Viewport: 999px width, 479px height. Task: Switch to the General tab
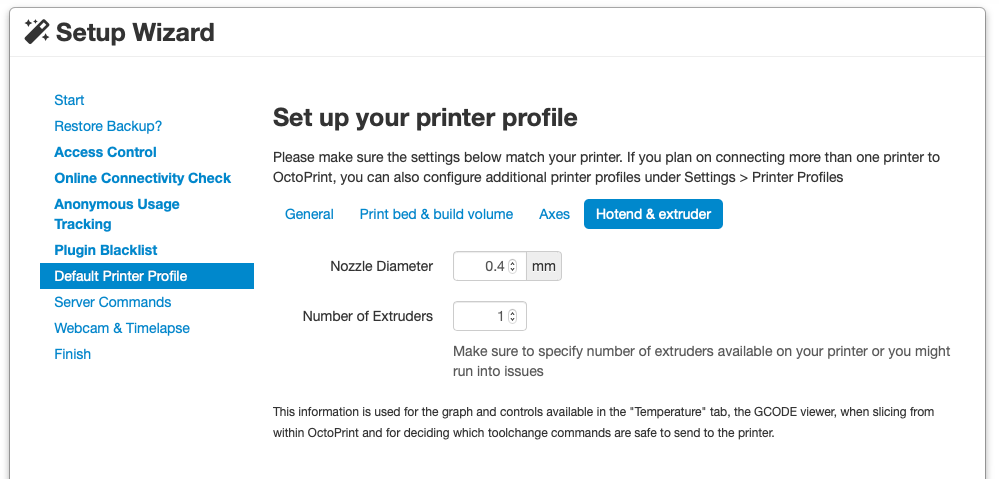pyautogui.click(x=309, y=214)
